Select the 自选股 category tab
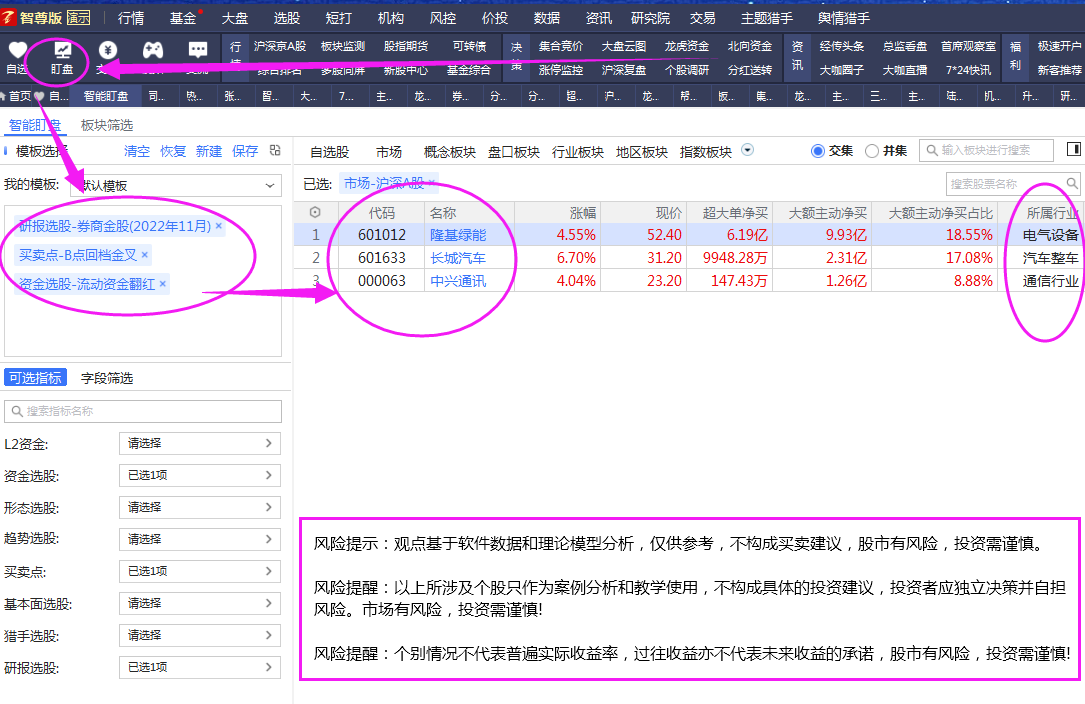1085x704 pixels. coord(329,152)
